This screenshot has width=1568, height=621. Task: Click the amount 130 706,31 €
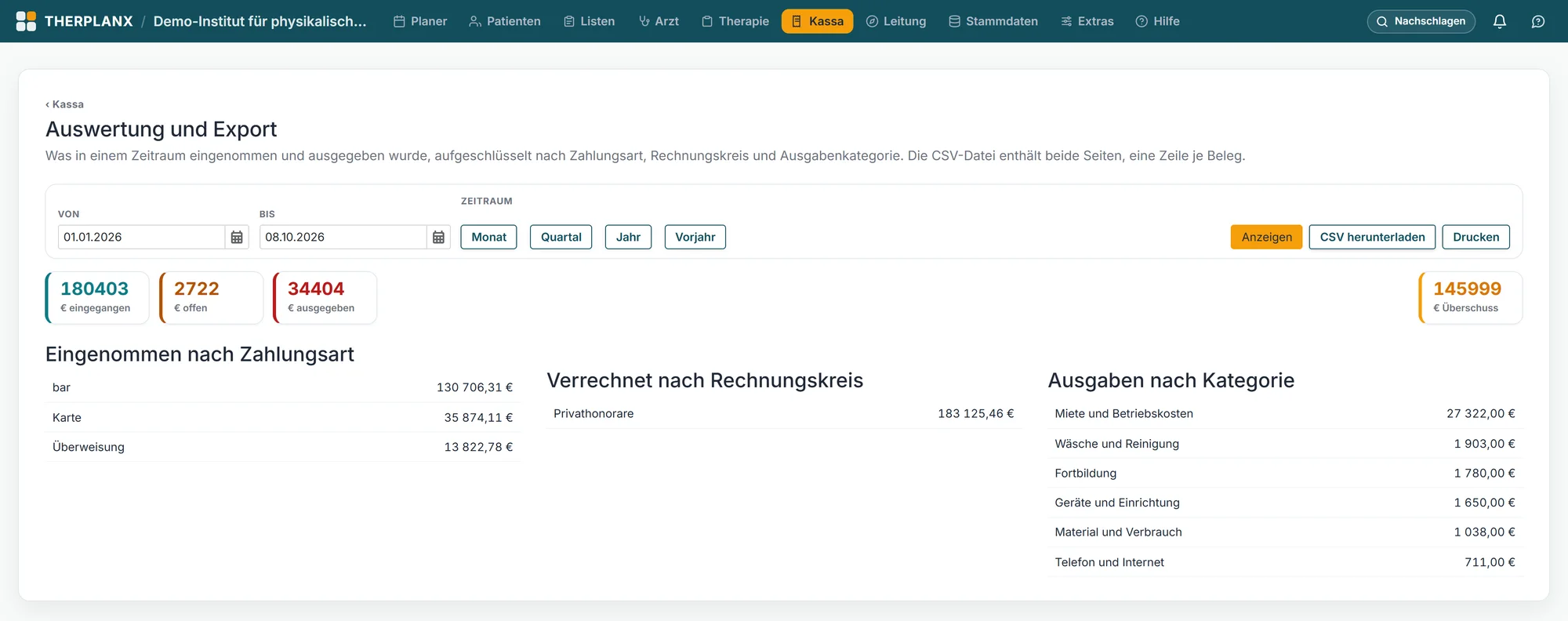(x=474, y=387)
